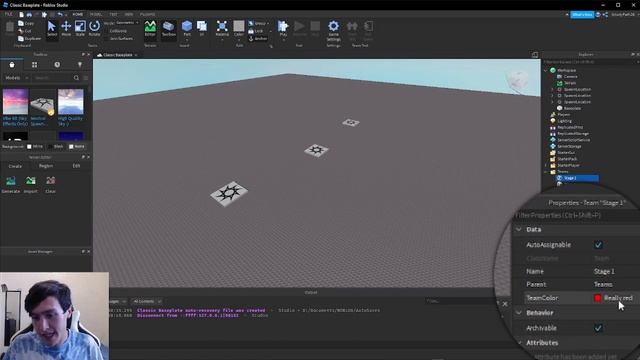This screenshot has height=360, width=640.
Task: Collapse the Behavior properties section
Action: point(519,313)
